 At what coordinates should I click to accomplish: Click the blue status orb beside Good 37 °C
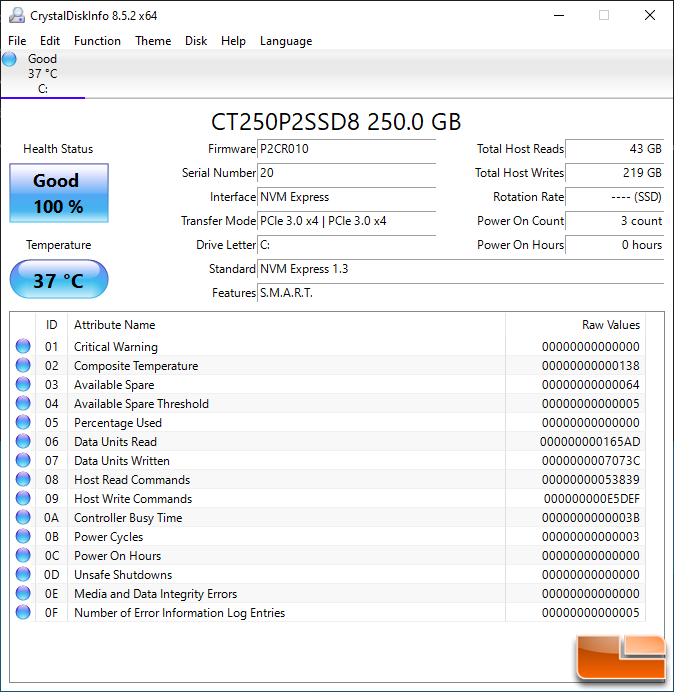pyautogui.click(x=9, y=59)
